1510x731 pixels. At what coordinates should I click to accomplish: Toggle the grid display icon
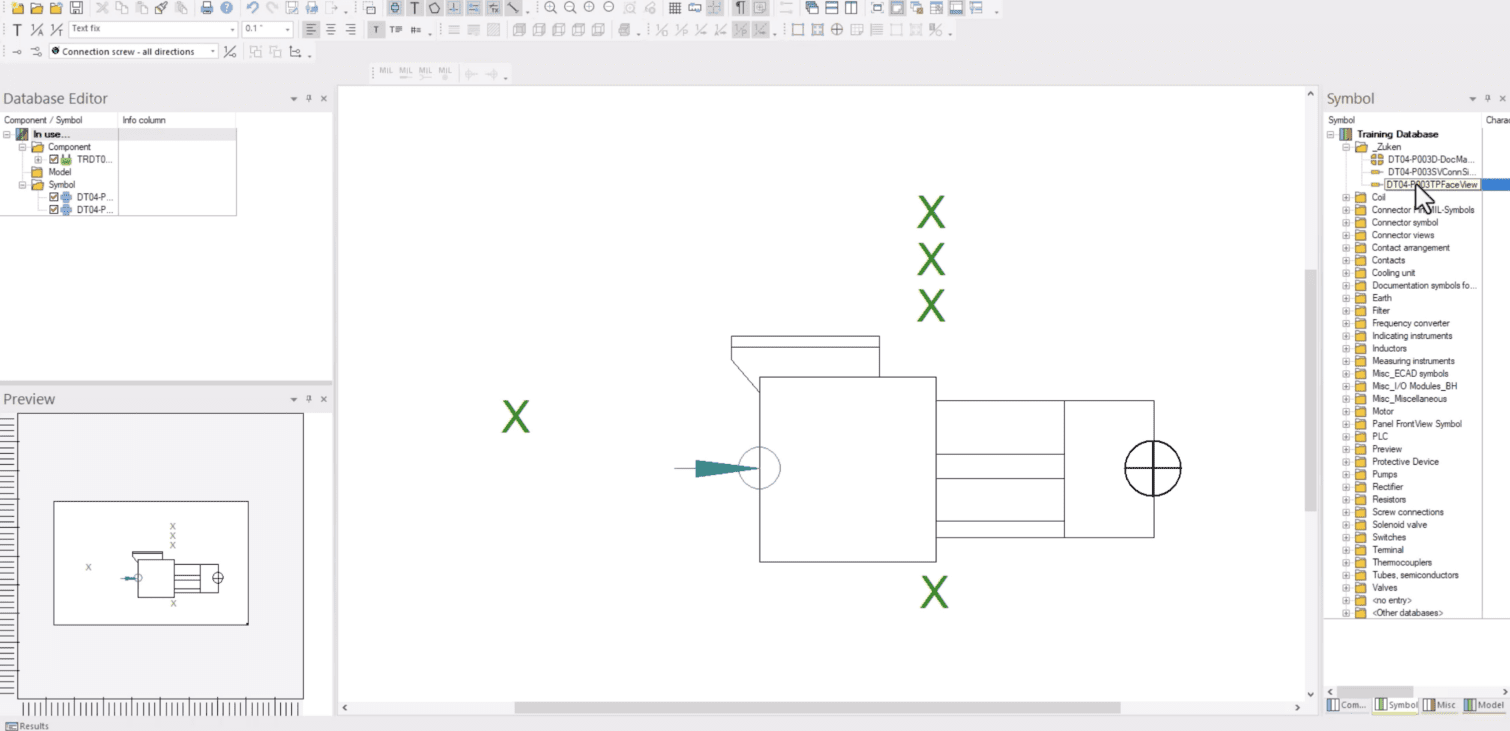tap(675, 8)
